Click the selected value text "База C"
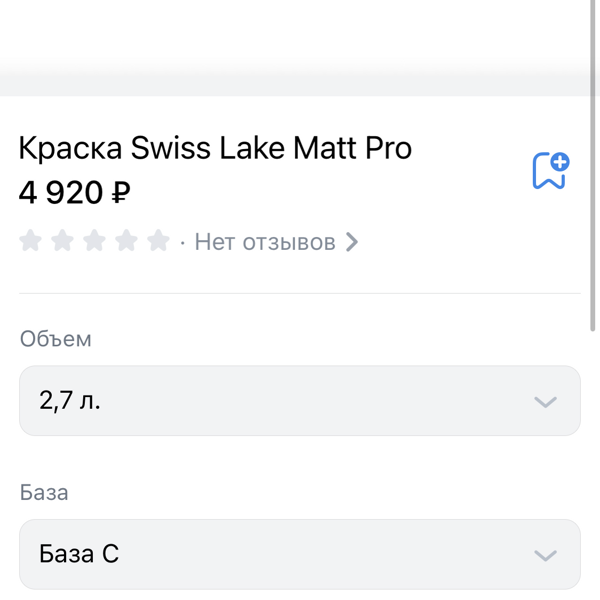 pos(79,554)
